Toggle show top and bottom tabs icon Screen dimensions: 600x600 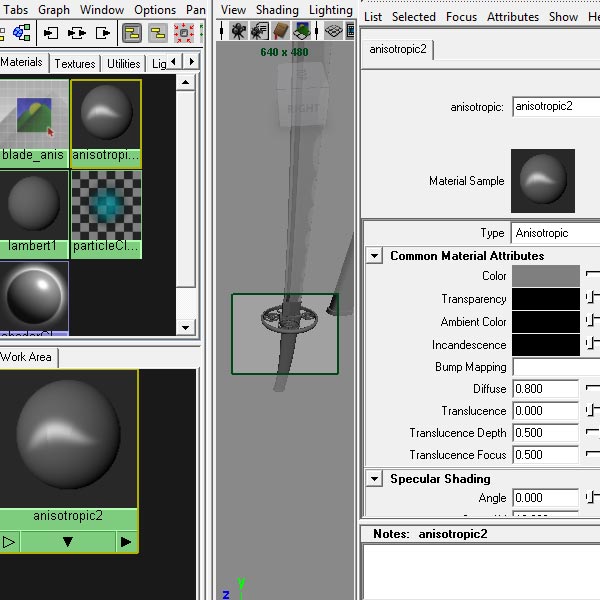coord(132,33)
